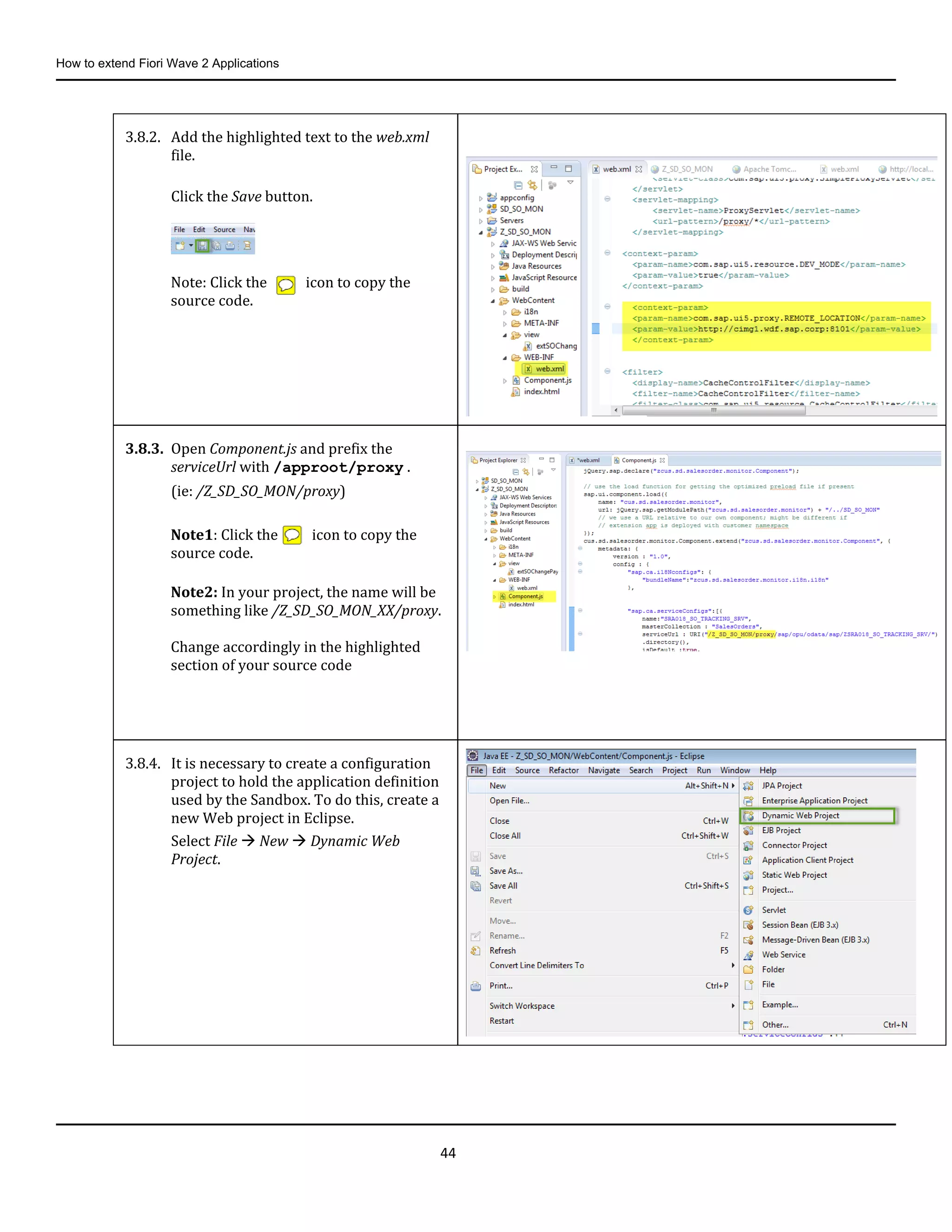Switch to the http://local... editor tab
Screen dimensions: 952x1232
(x=906, y=169)
